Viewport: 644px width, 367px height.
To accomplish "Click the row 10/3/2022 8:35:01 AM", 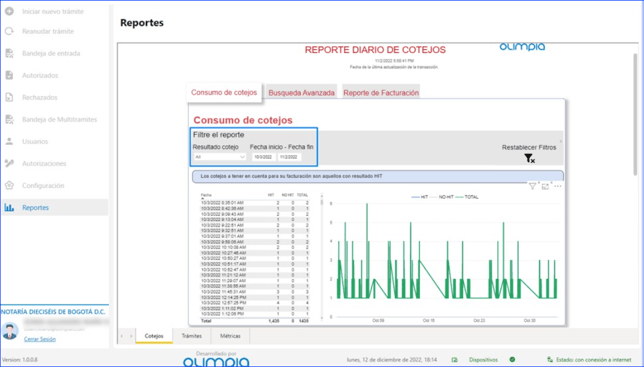I will click(x=255, y=203).
